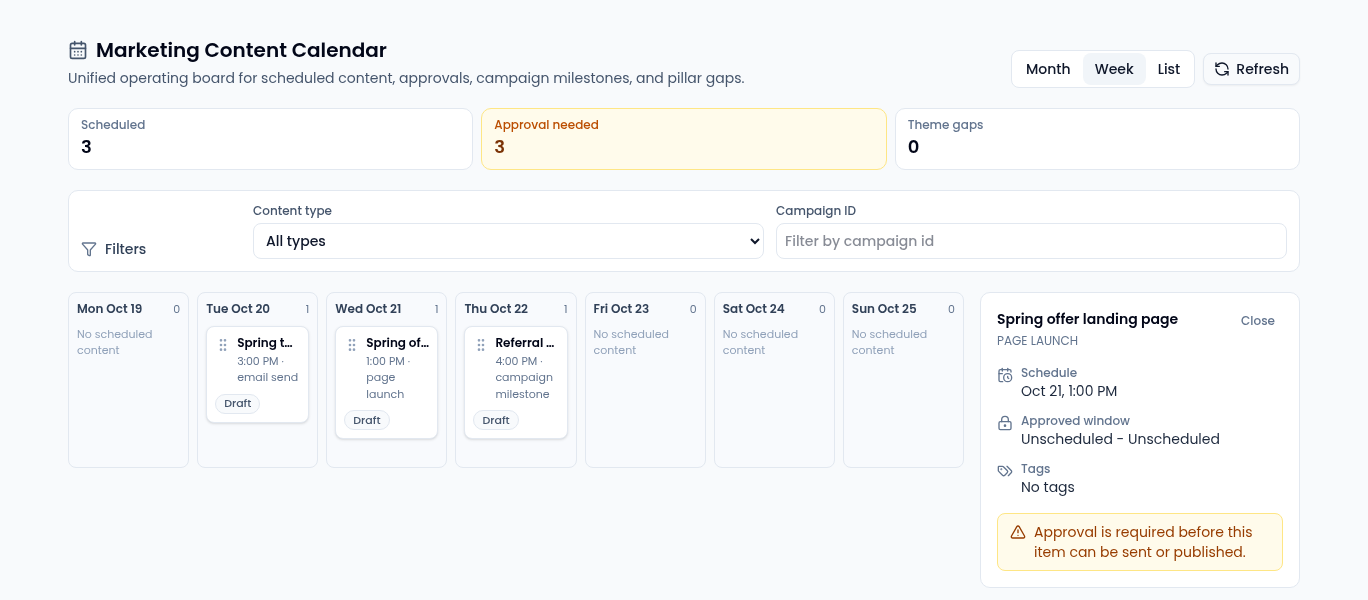Click No scheduled content under Mon Oct 19
This screenshot has width=1368, height=600.
(x=115, y=342)
